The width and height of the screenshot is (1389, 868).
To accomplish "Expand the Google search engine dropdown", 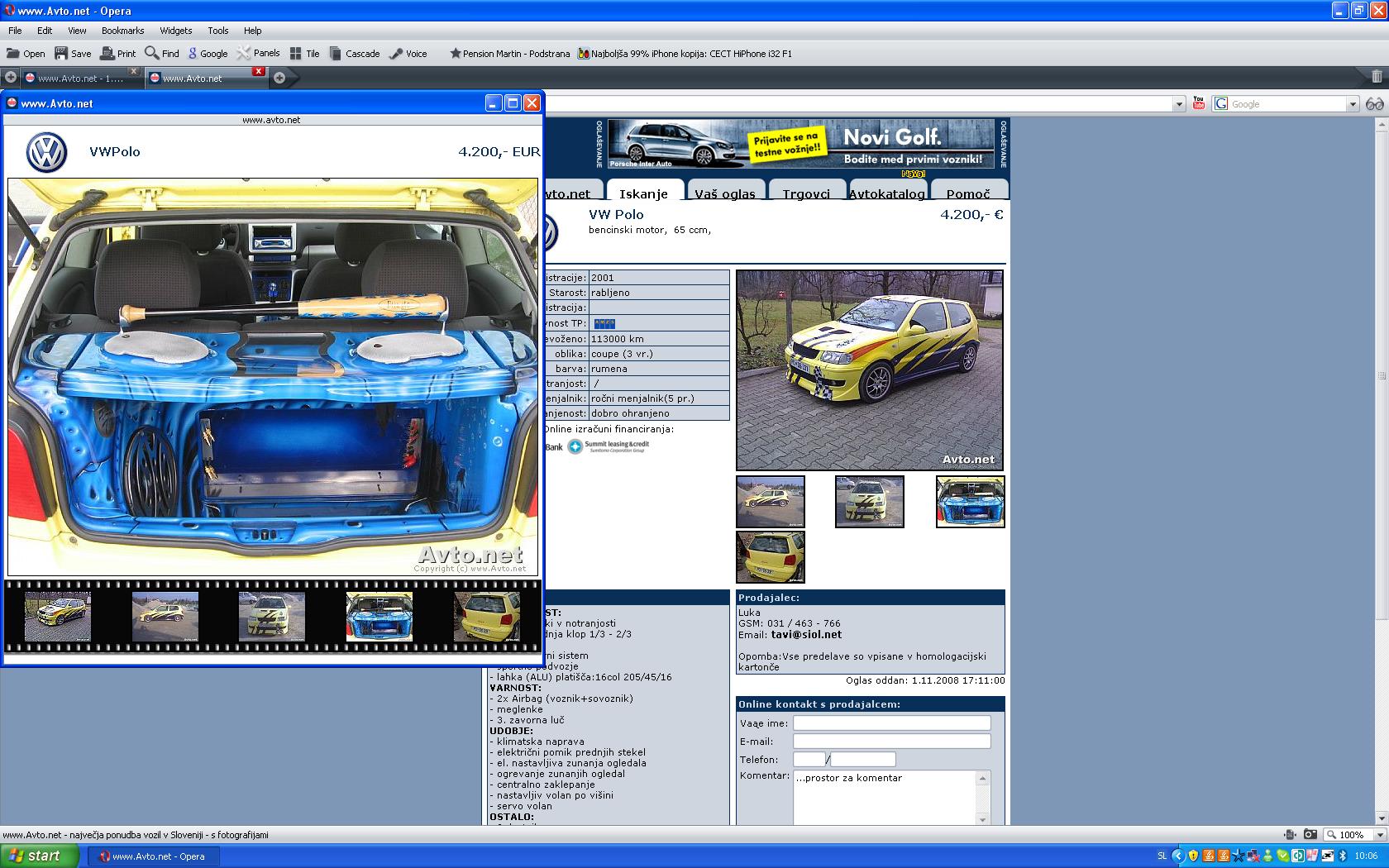I will click(x=1353, y=104).
